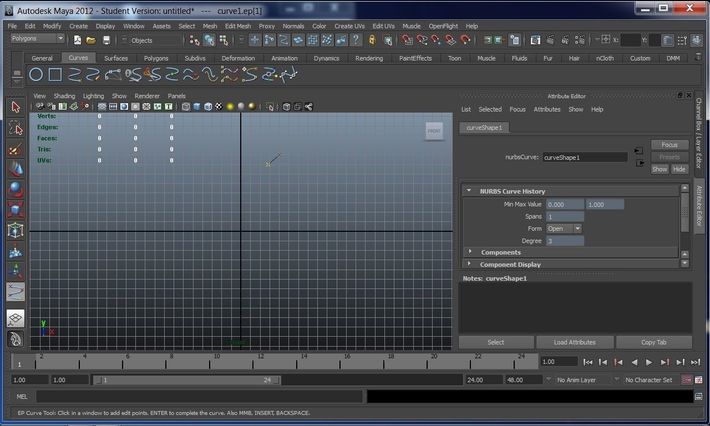Switch to the Polygons shelf tab
Viewport: 710px width, 426px height.
click(x=156, y=58)
